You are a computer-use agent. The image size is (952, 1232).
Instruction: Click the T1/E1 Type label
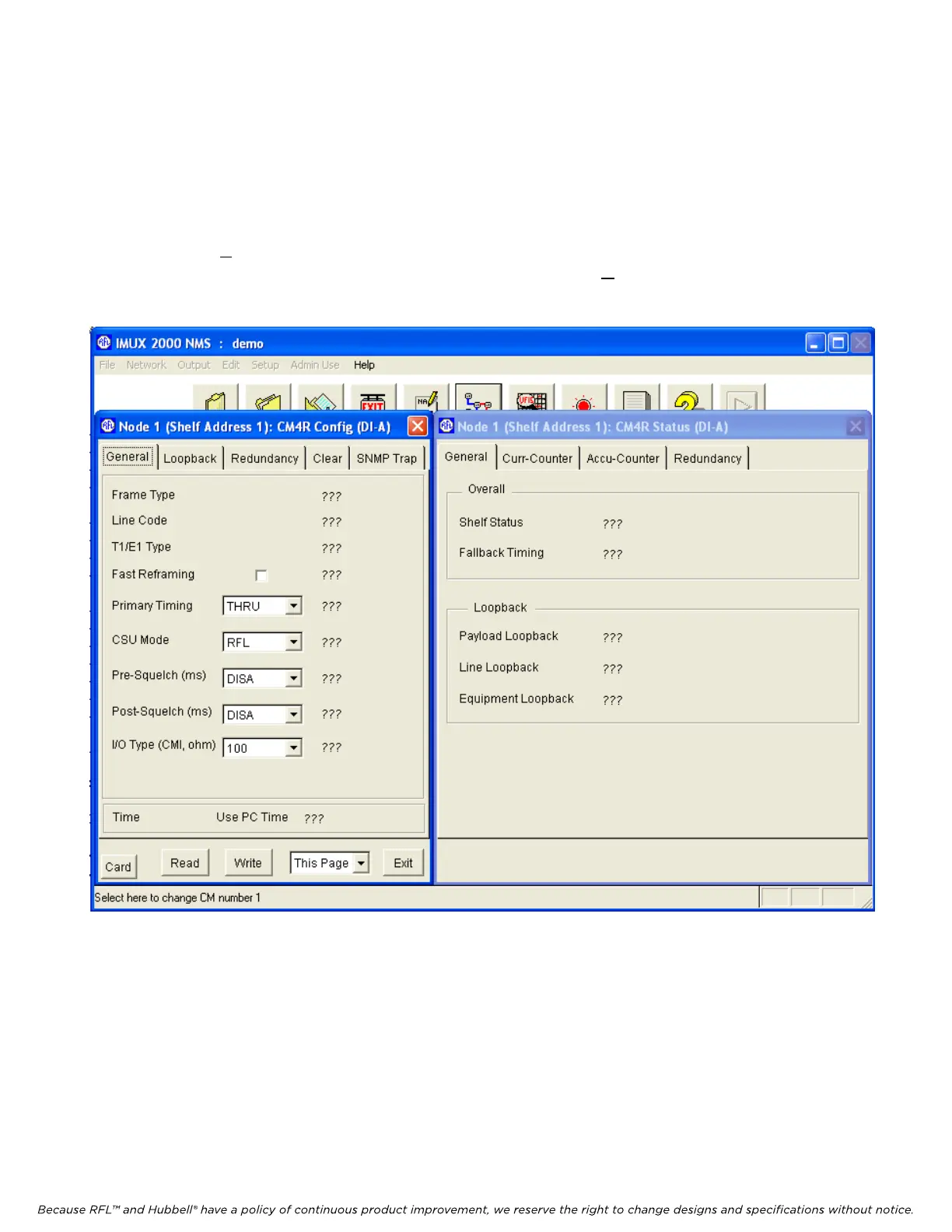(x=141, y=547)
